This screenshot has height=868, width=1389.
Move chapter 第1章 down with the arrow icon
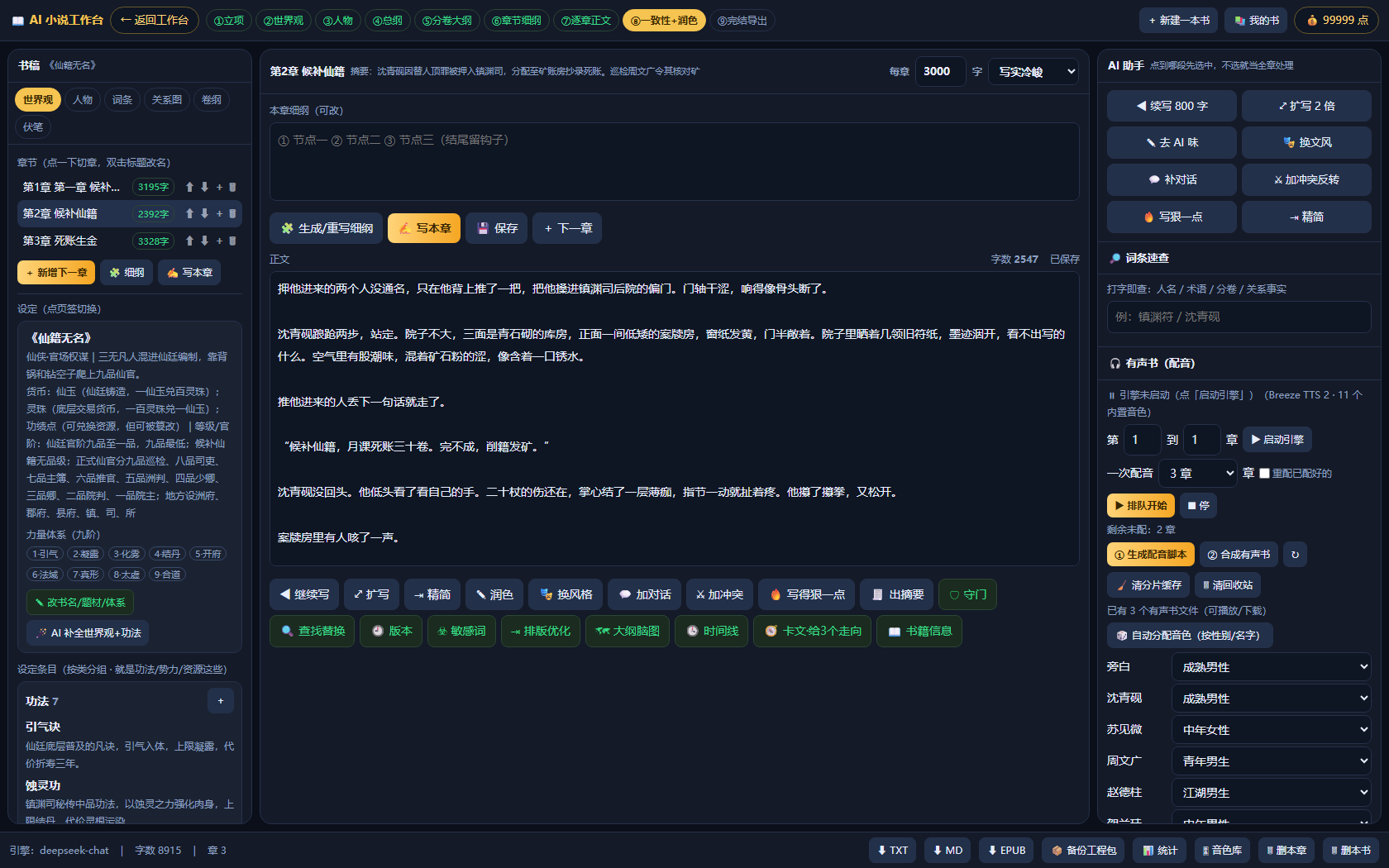coord(204,187)
